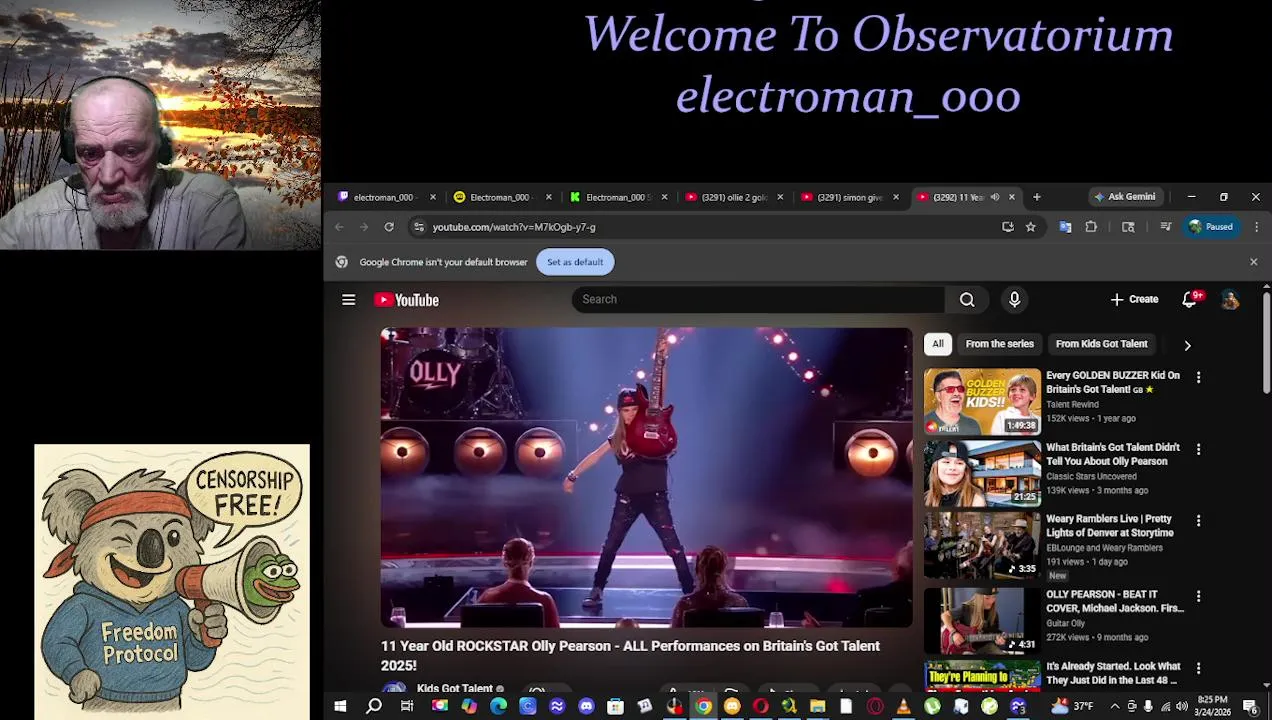Click the Chrome address bar URL
This screenshot has width=1272, height=720.
click(514, 227)
